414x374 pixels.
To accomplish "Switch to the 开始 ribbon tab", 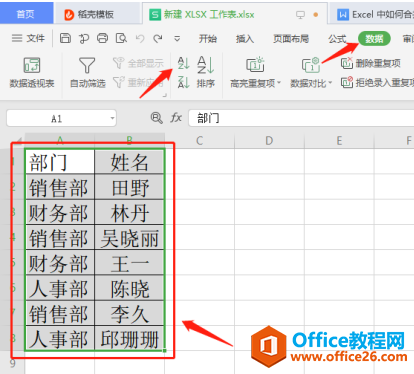I will coord(208,39).
